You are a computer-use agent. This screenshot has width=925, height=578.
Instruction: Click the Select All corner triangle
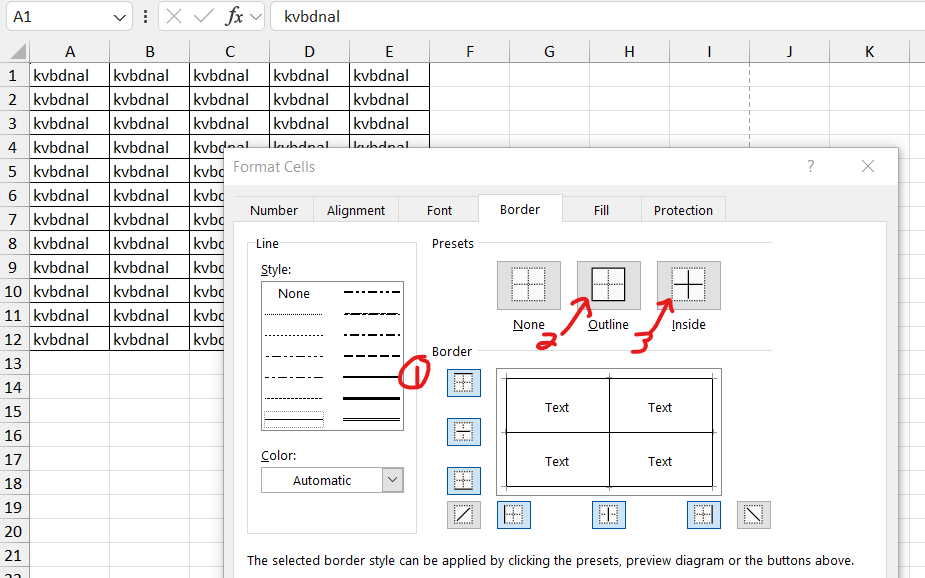(16, 51)
